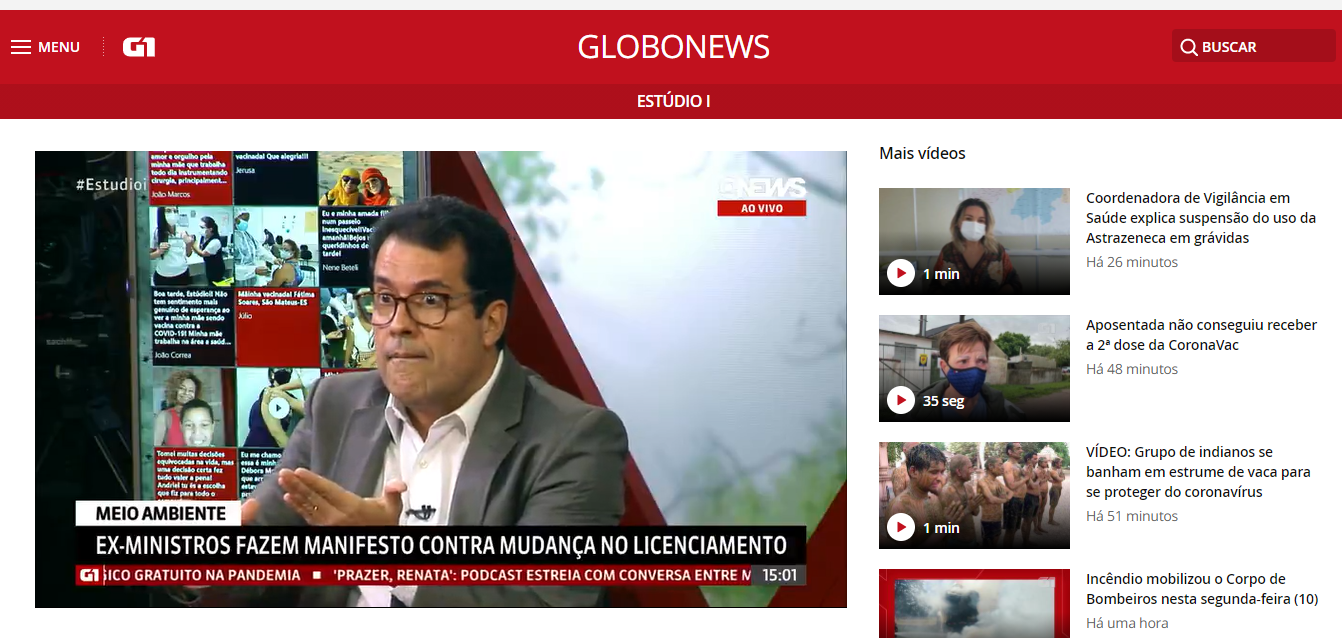Click play icon on the 35 seg video
This screenshot has width=1342, height=638.
[901, 400]
